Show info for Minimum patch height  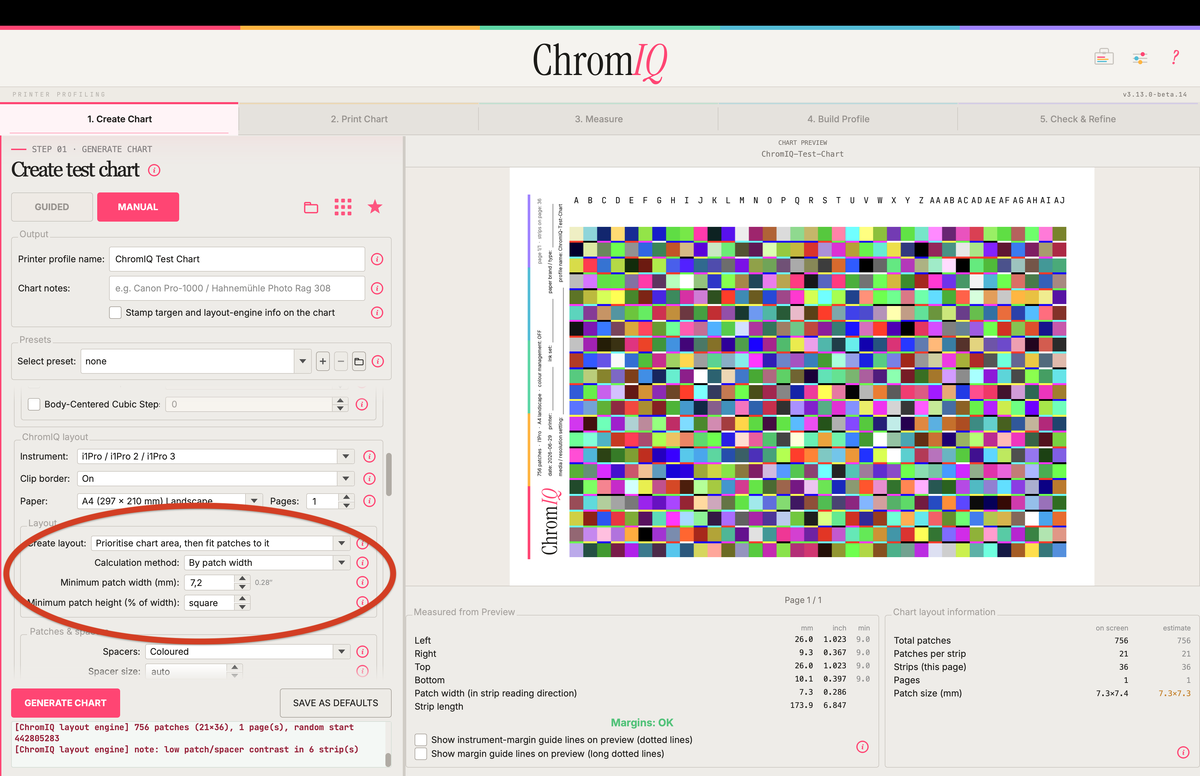tap(362, 602)
